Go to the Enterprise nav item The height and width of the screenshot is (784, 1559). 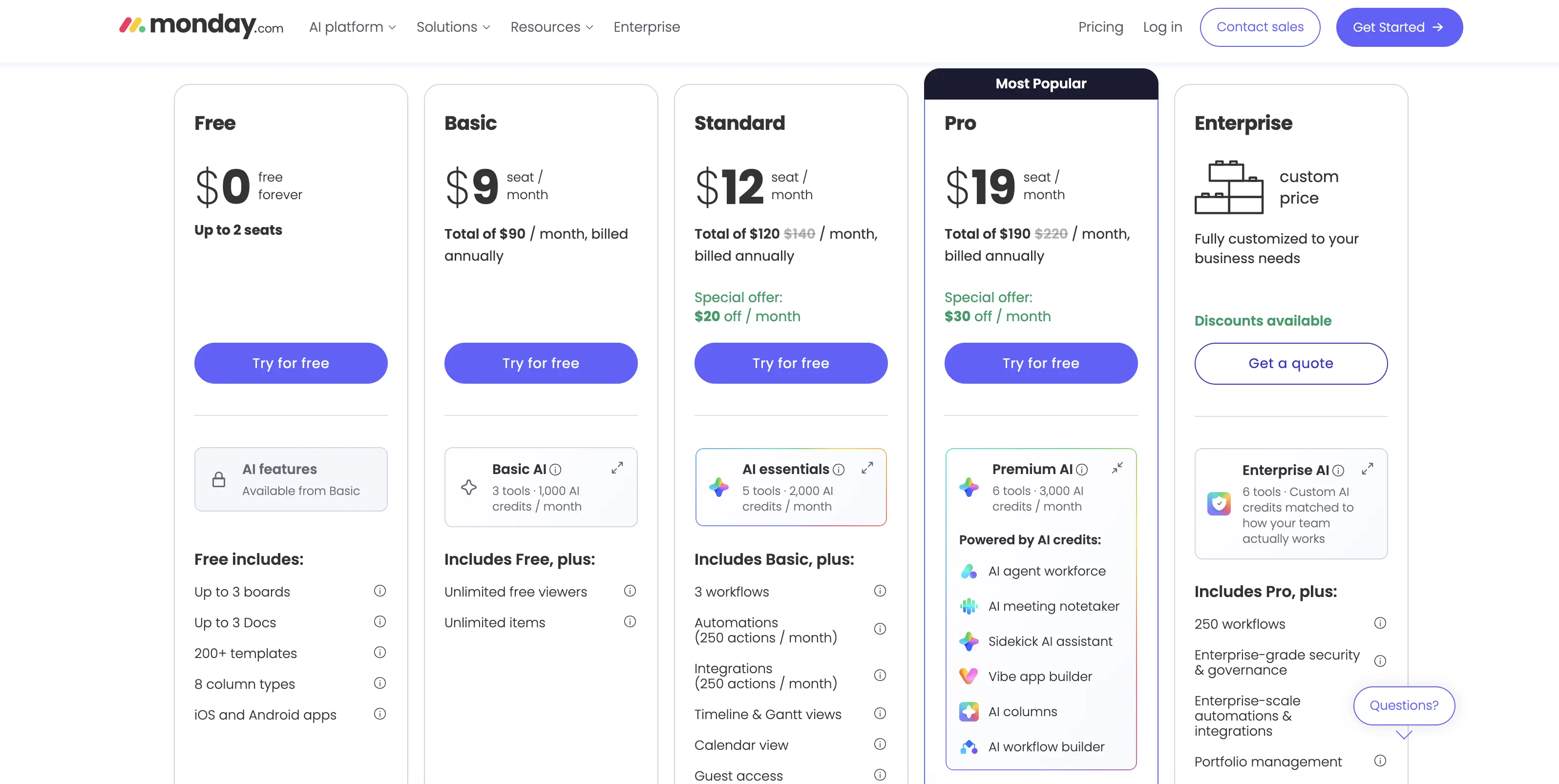646,27
